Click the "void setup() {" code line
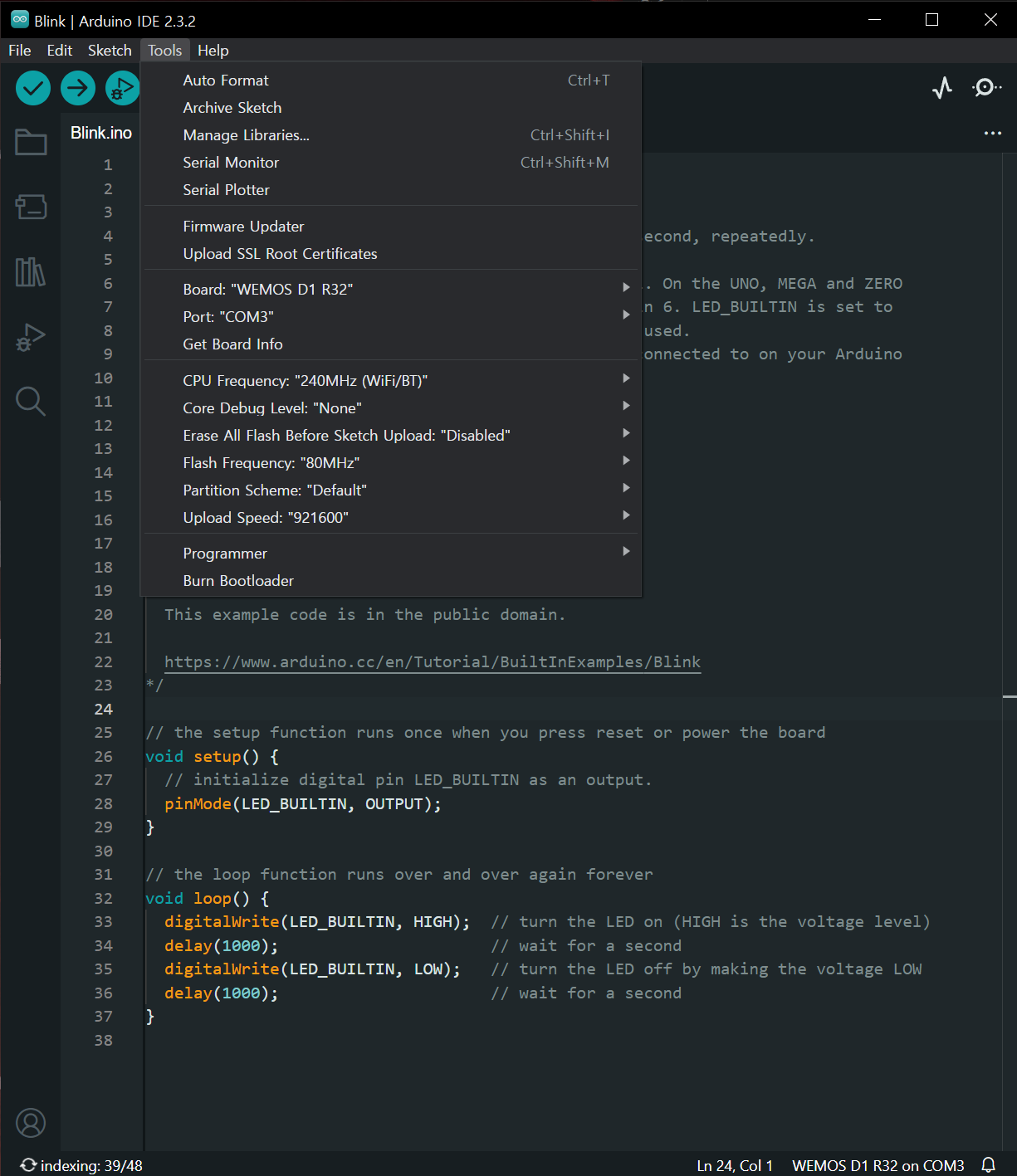Screen dimensions: 1017x1176 [x=213, y=756]
